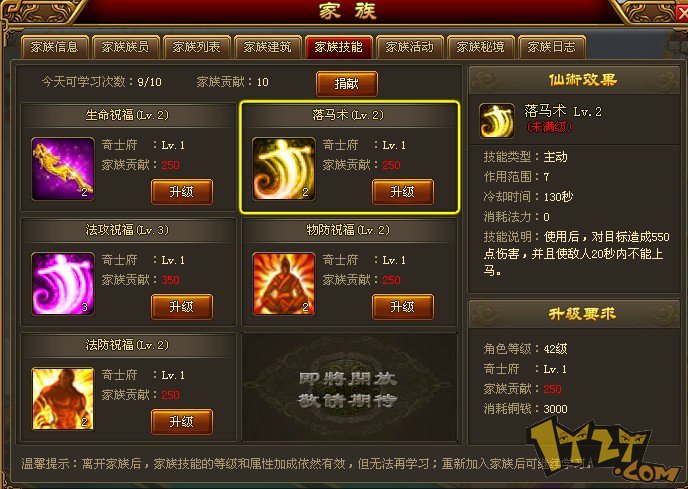View the 家族活动 tab
The height and width of the screenshot is (489, 688).
tap(409, 47)
